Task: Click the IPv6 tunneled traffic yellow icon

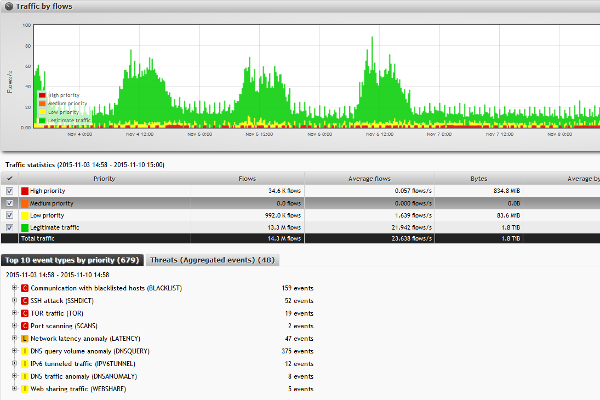Action: pyautogui.click(x=25, y=364)
